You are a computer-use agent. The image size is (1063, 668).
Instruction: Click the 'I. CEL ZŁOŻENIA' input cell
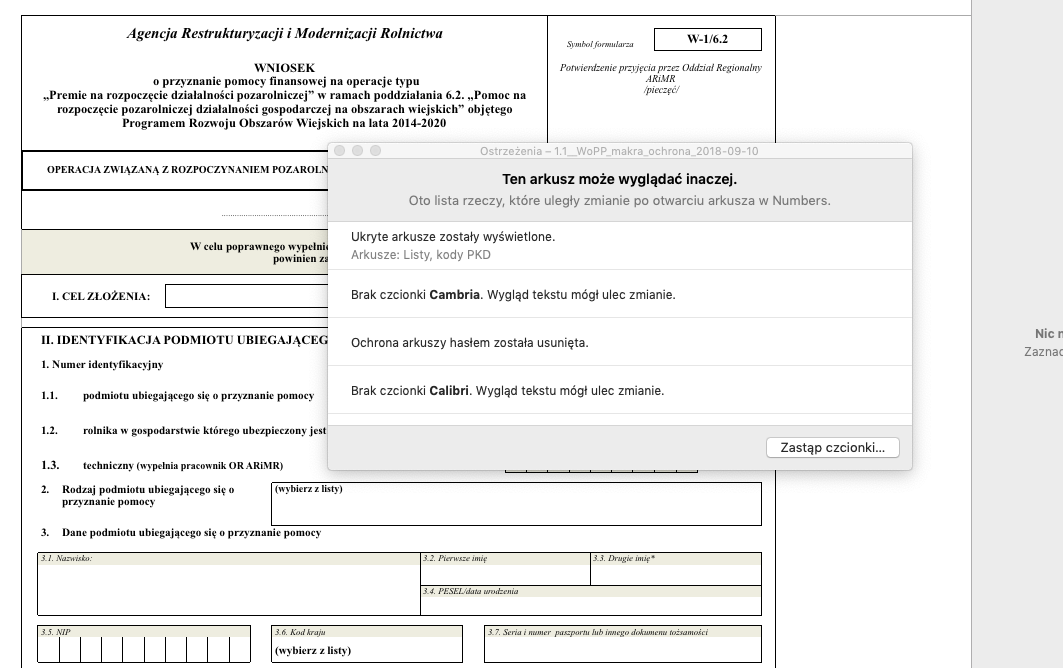pyautogui.click(x=246, y=296)
